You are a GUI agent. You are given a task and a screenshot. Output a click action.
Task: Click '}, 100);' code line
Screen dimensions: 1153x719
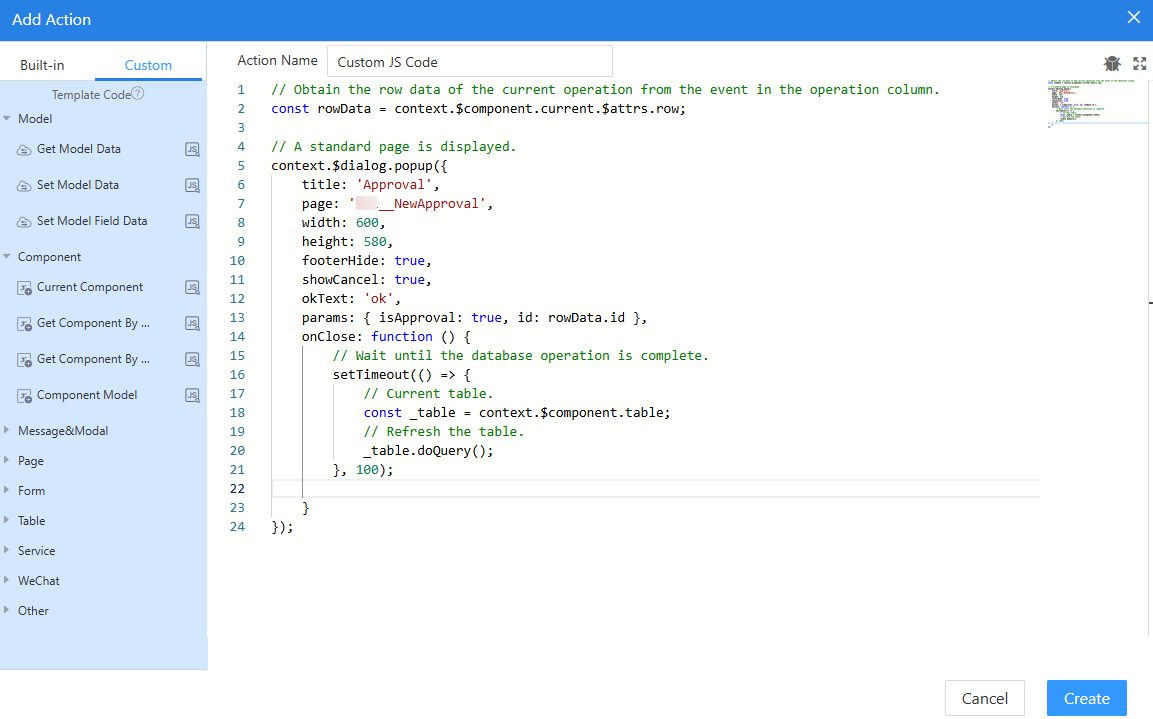363,470
